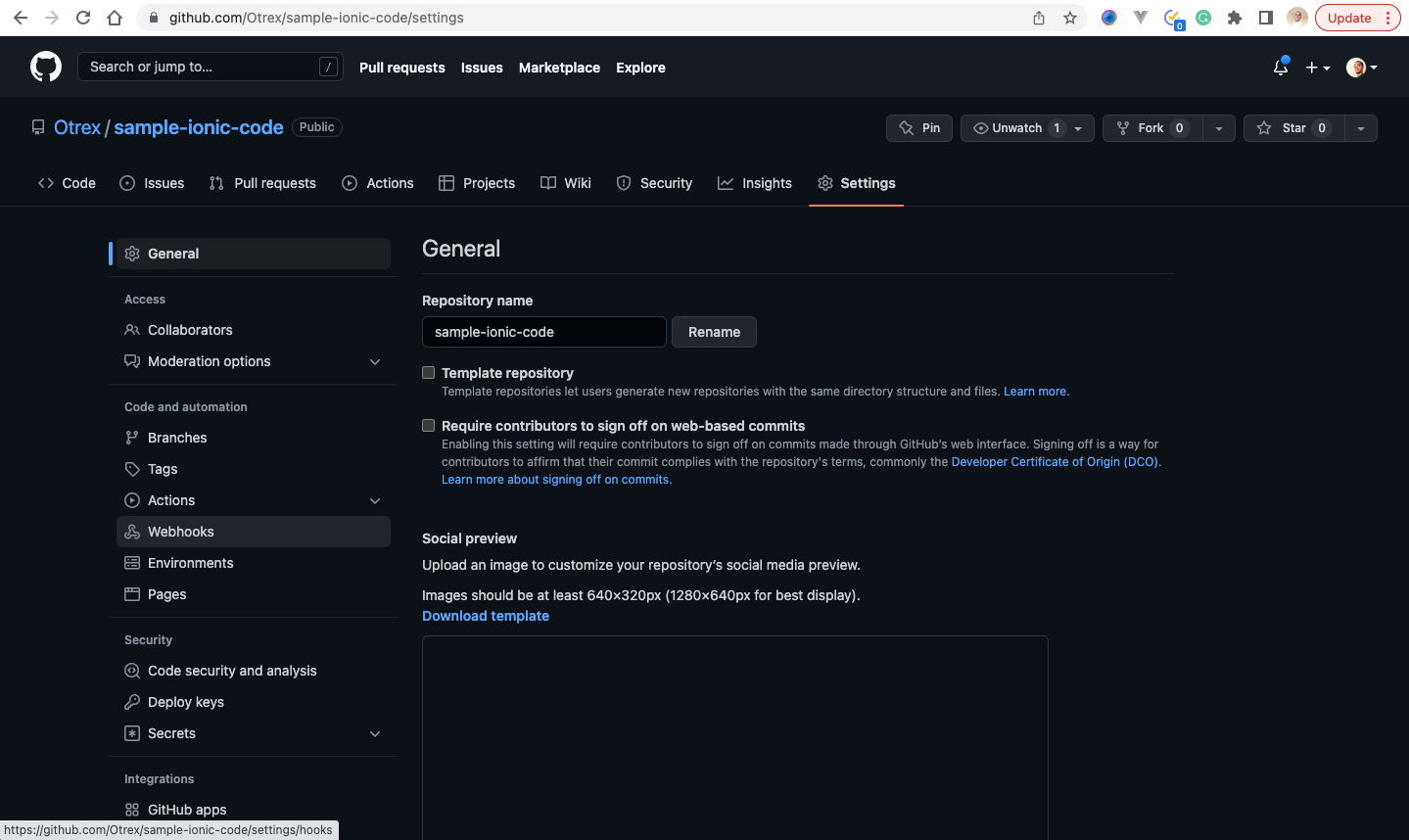The image size is (1409, 840).
Task: Expand the Unwatch dropdown arrow
Action: tap(1079, 128)
